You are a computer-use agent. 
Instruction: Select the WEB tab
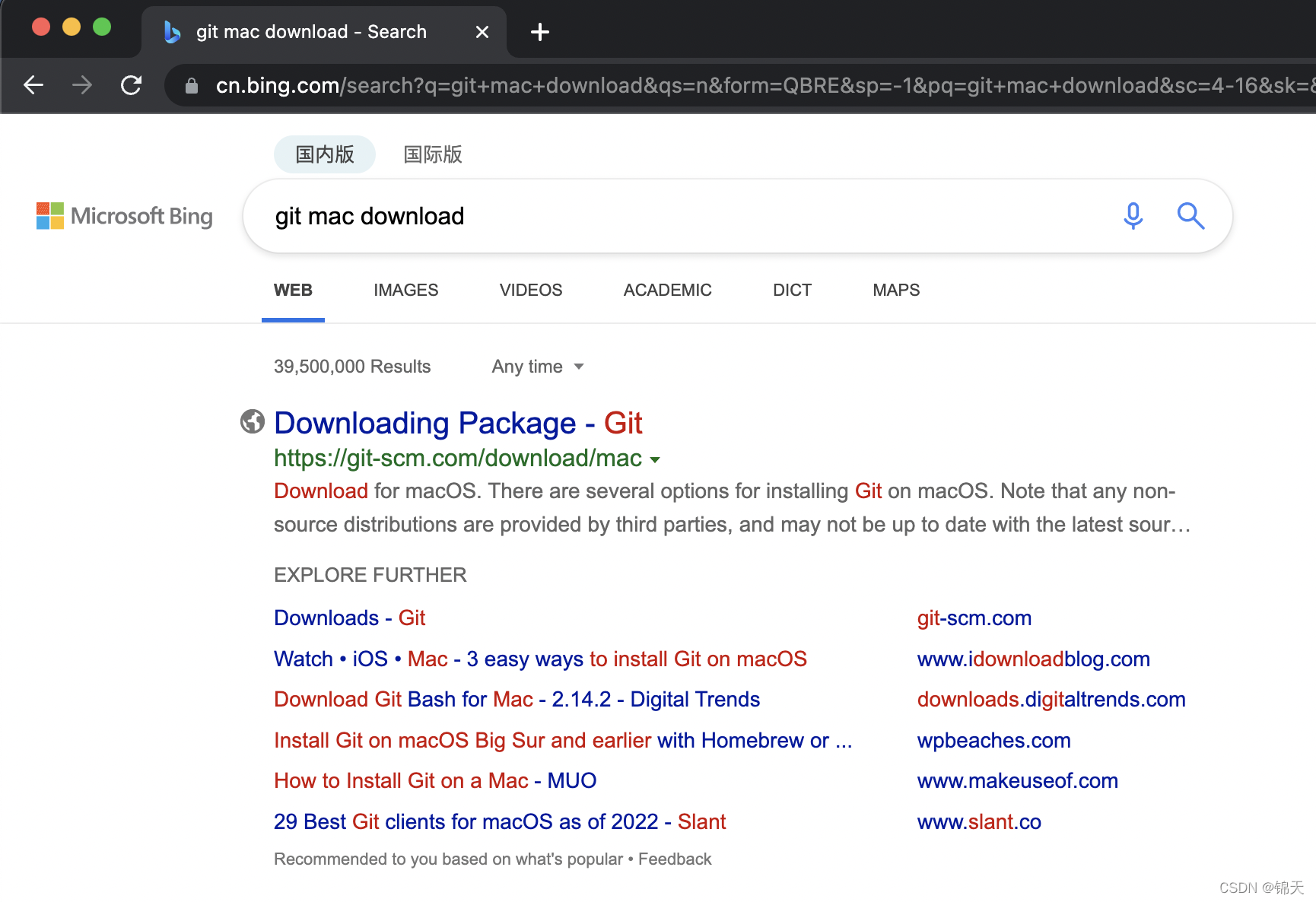293,290
